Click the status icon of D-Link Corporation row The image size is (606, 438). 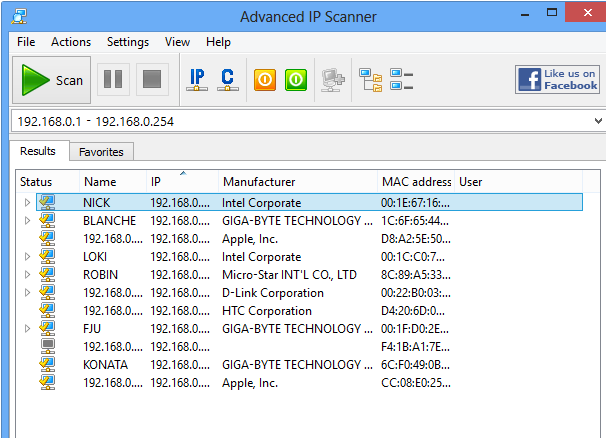click(x=47, y=292)
